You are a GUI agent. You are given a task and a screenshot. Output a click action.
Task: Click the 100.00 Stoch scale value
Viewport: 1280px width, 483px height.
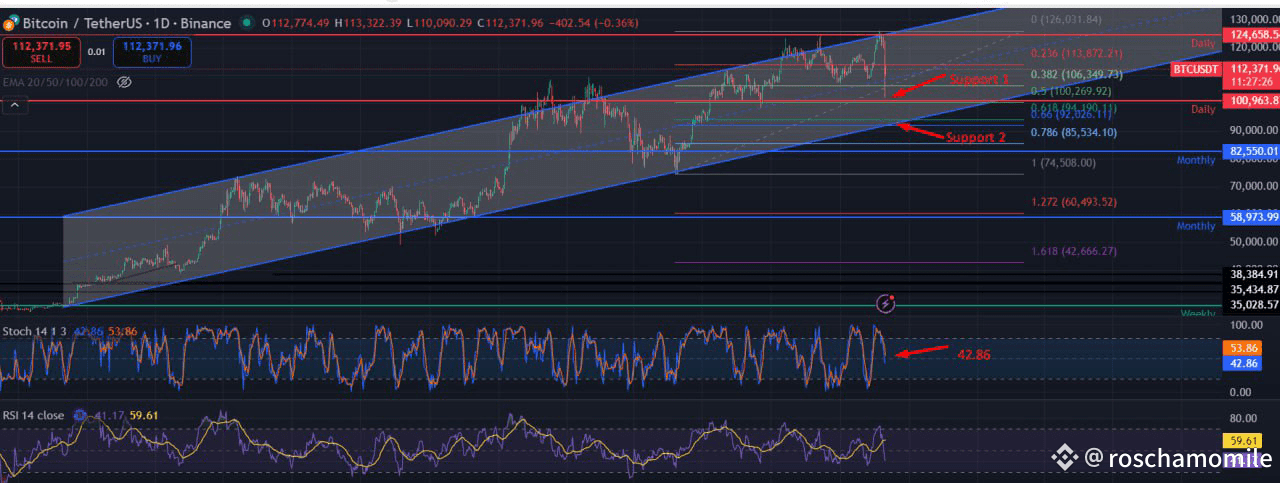coord(1246,325)
